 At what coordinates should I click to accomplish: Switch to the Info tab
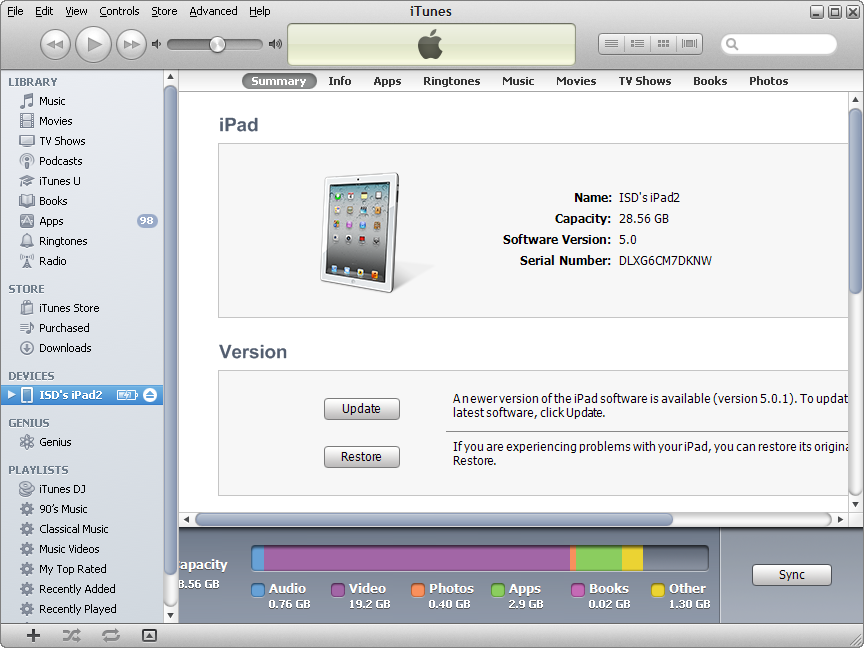339,81
